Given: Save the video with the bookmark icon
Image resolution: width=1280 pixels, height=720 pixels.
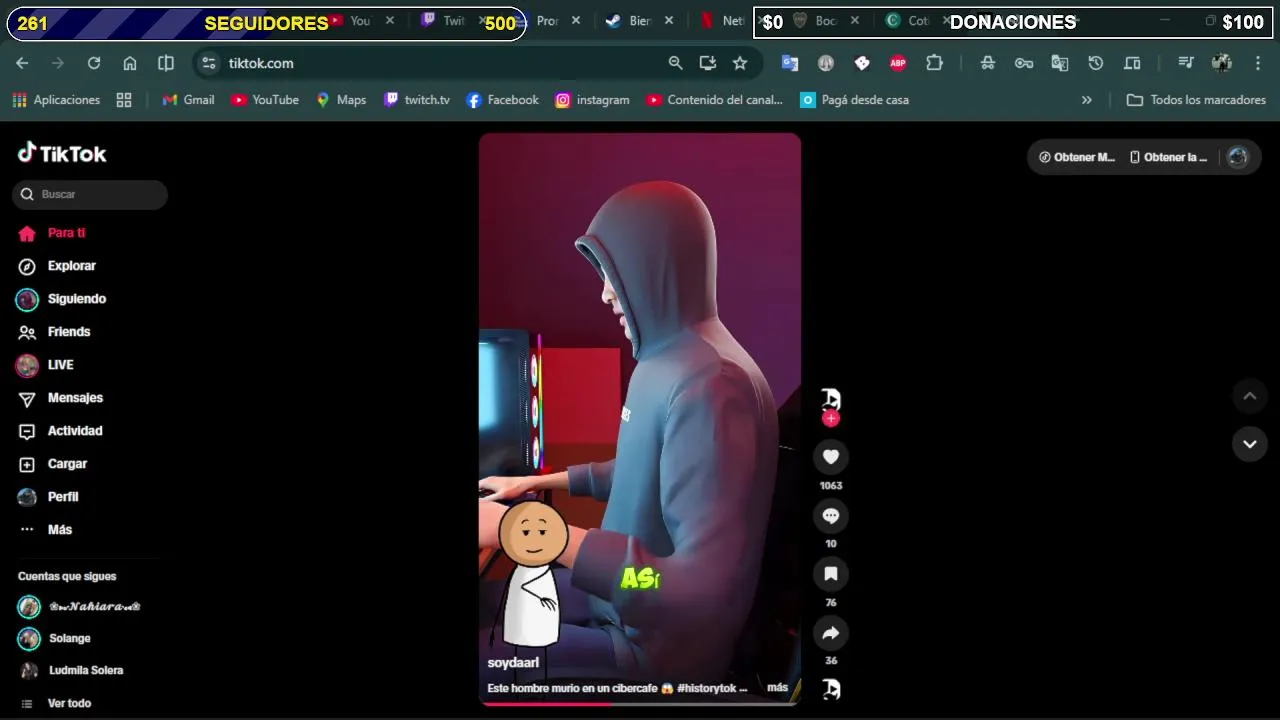Looking at the screenshot, I should click(x=830, y=574).
